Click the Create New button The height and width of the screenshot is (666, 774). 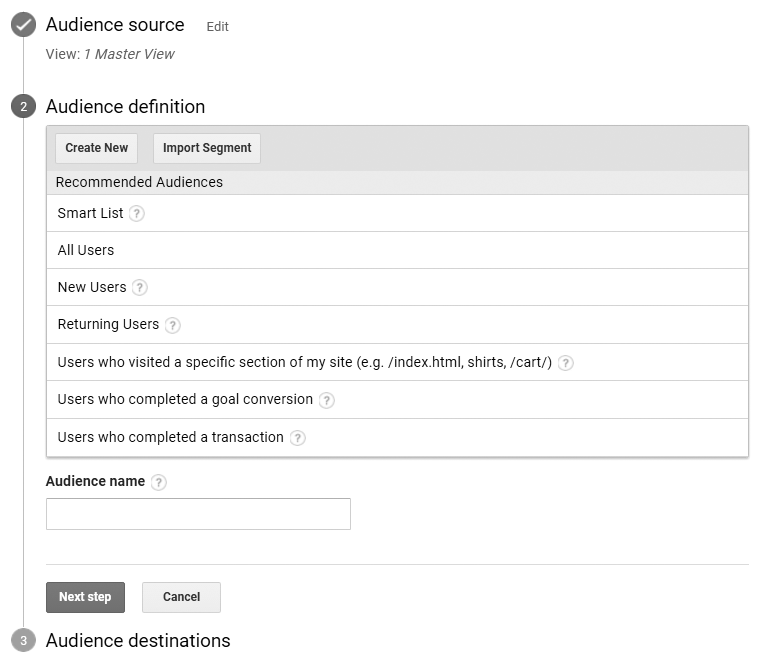pos(96,148)
